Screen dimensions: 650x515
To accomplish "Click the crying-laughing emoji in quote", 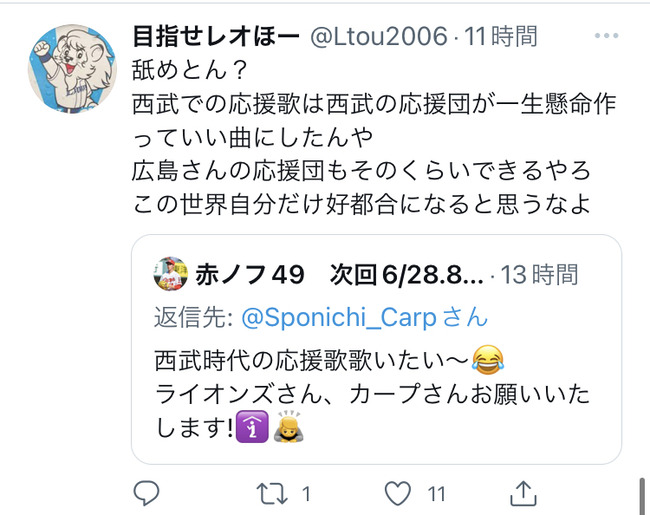I will tap(488, 360).
